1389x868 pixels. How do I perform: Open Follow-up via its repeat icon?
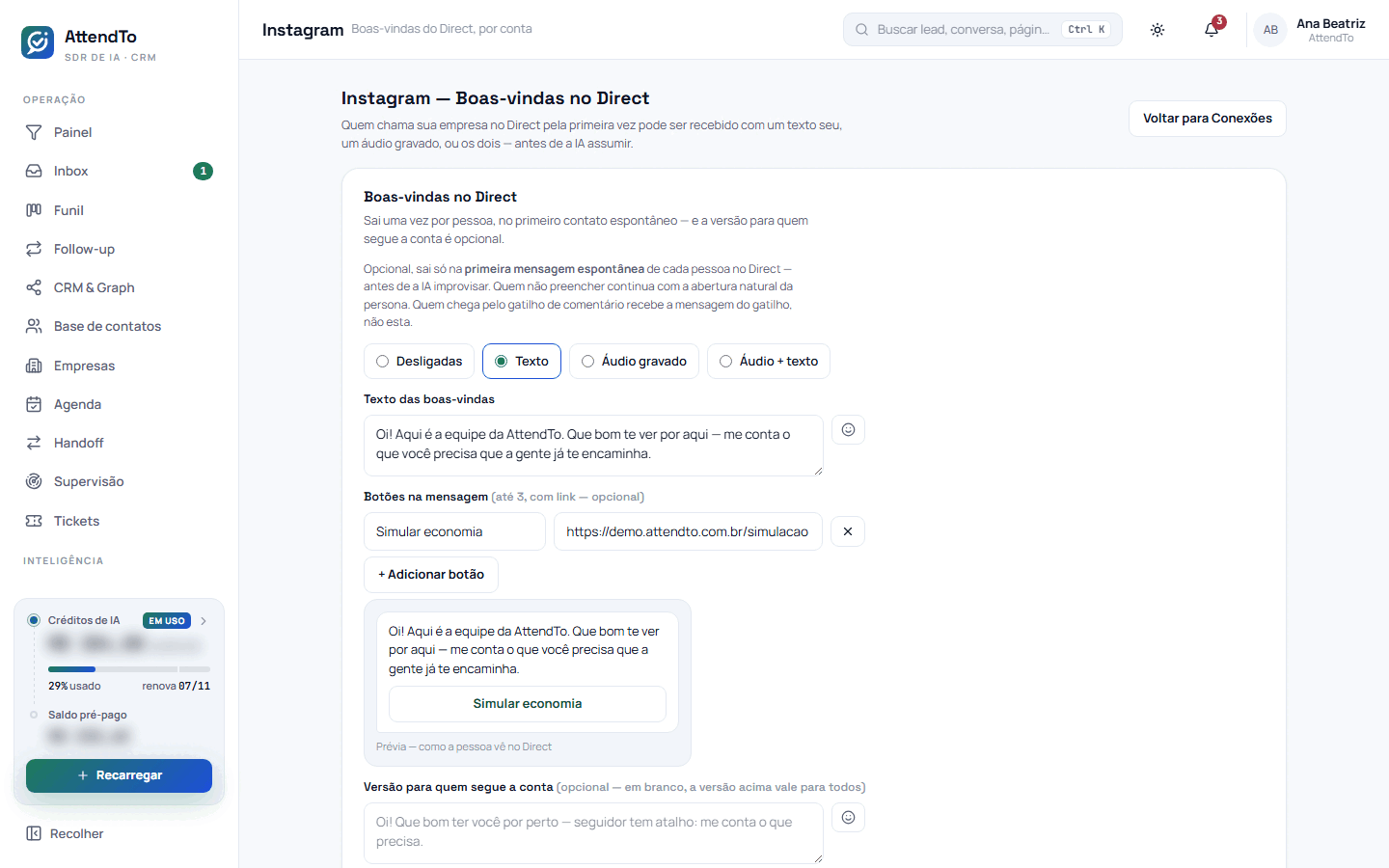coord(34,249)
